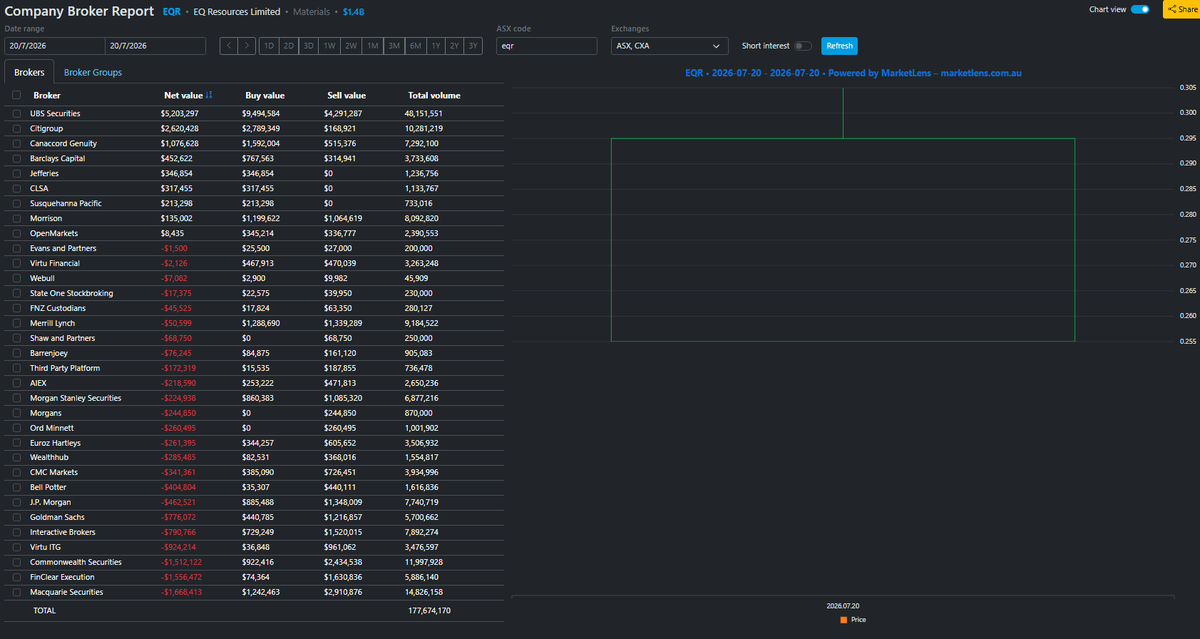Sort by Buy value column header
The width and height of the screenshot is (1200, 639).
click(265, 96)
